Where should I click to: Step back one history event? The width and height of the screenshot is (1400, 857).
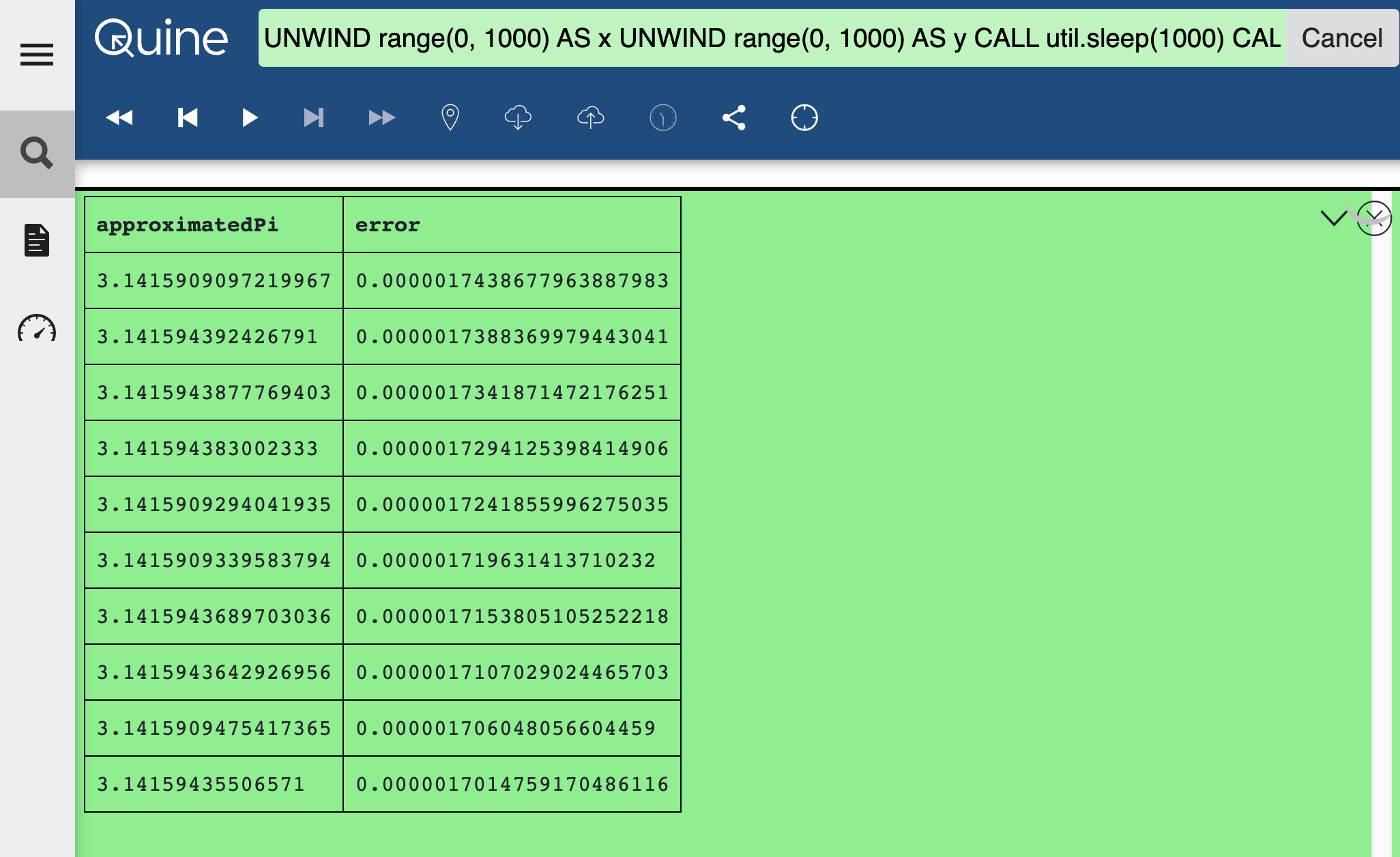click(x=188, y=118)
